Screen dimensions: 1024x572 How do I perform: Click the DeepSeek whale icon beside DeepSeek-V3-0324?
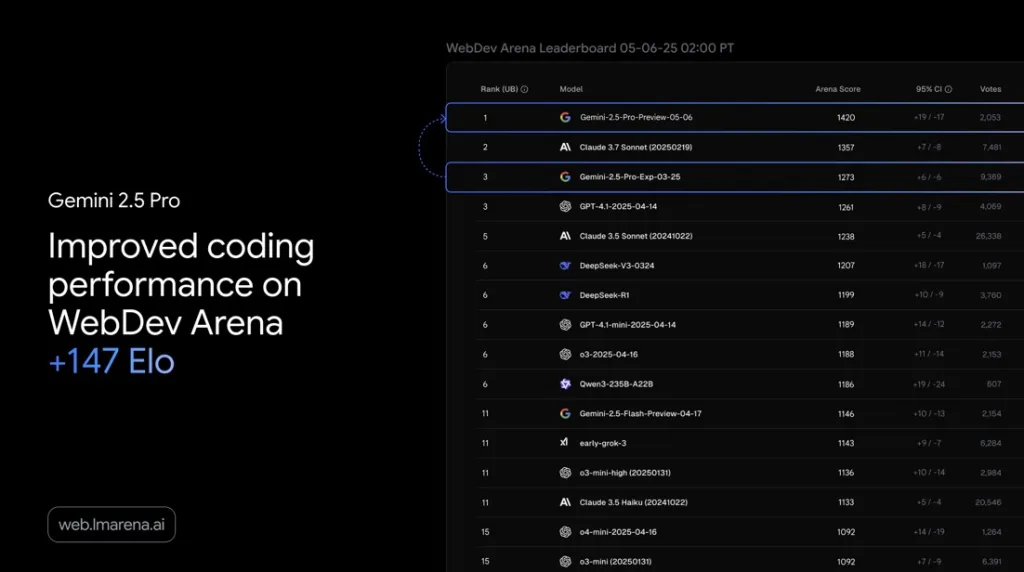point(565,266)
